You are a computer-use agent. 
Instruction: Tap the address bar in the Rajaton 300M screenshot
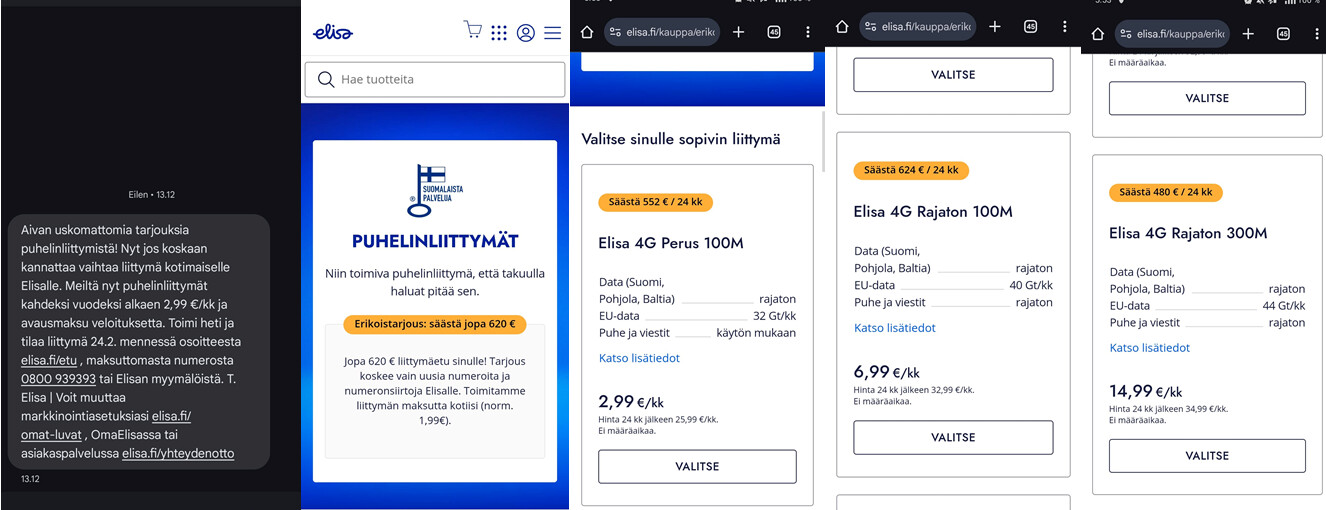[x=1172, y=34]
